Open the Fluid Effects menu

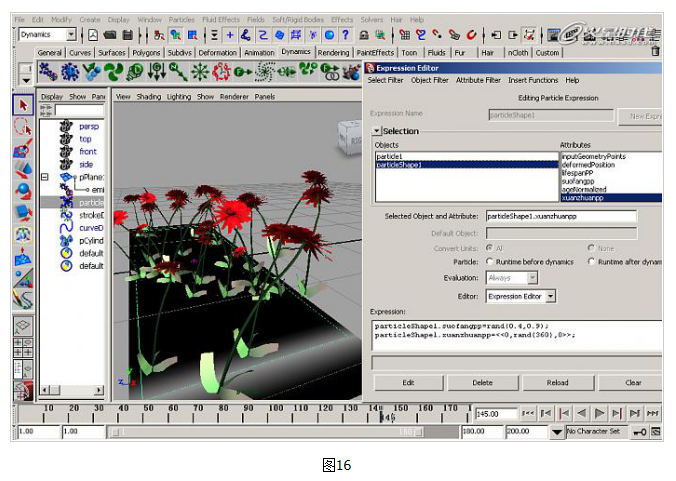221,19
